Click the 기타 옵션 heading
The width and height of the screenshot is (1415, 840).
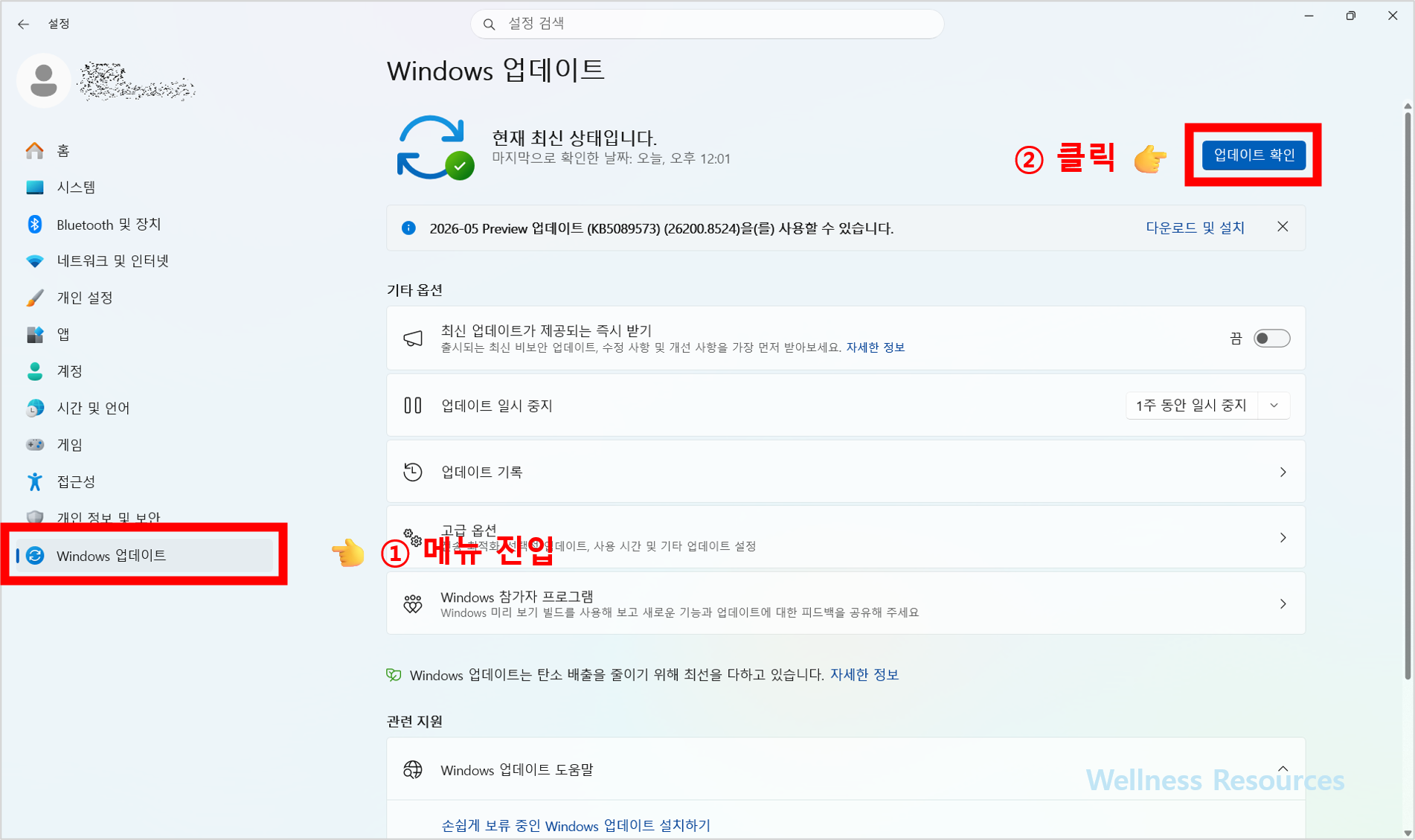[414, 290]
